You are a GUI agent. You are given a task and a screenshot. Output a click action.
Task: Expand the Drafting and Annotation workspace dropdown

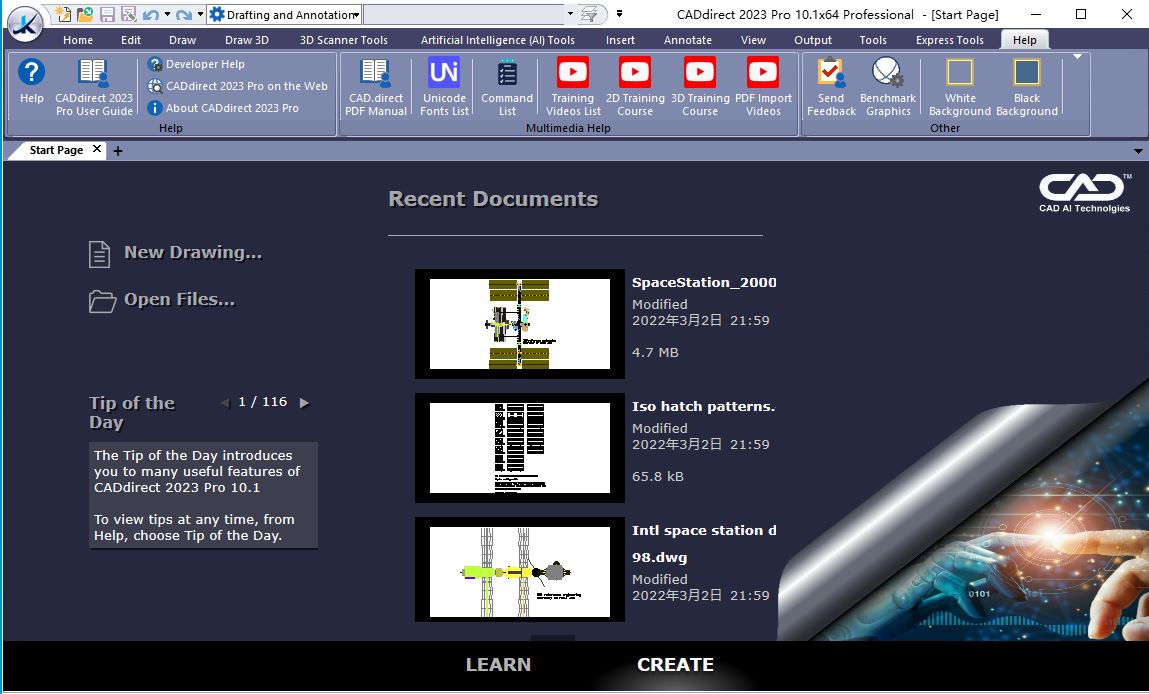coord(356,15)
